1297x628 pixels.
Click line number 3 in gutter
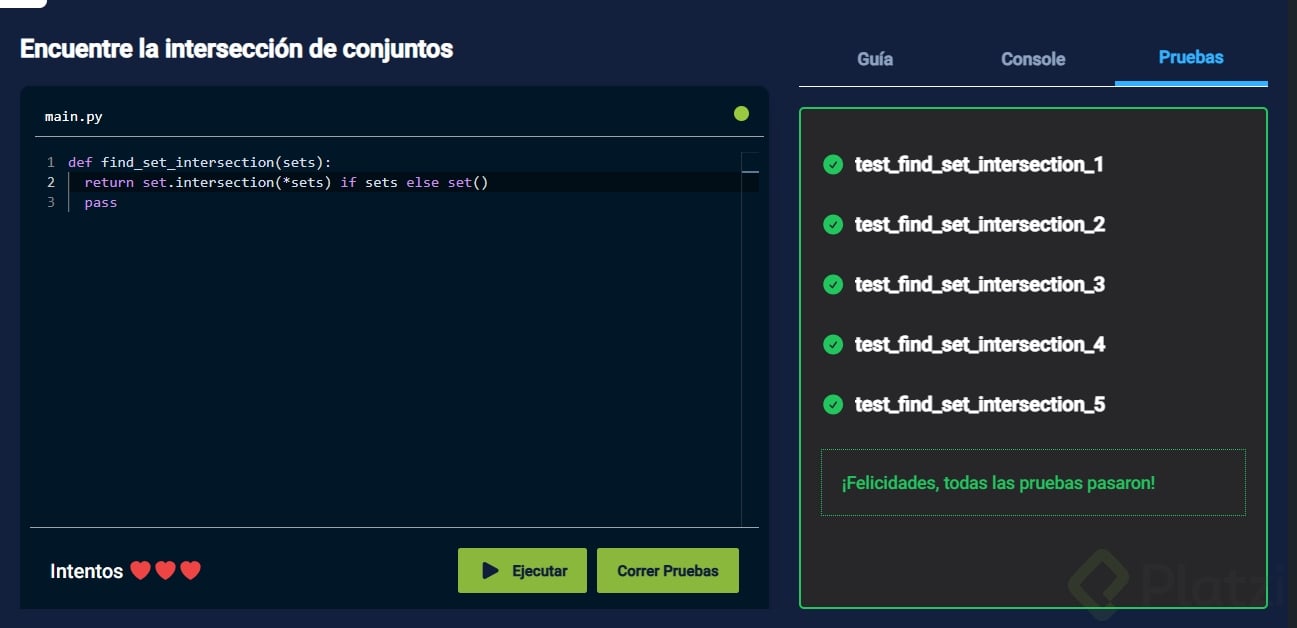(50, 202)
